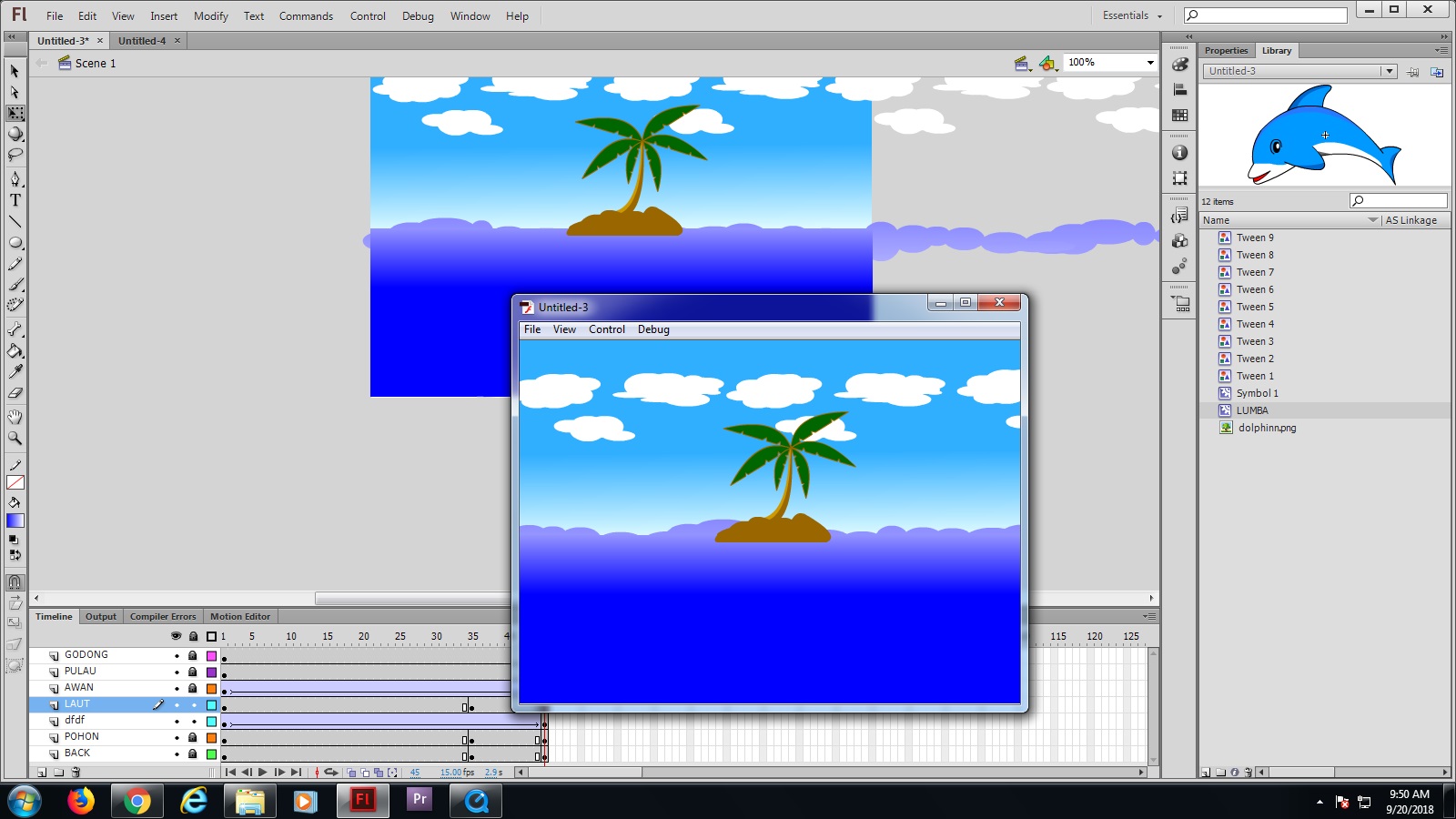Switch to the Untitled-4 document tab

[x=144, y=40]
